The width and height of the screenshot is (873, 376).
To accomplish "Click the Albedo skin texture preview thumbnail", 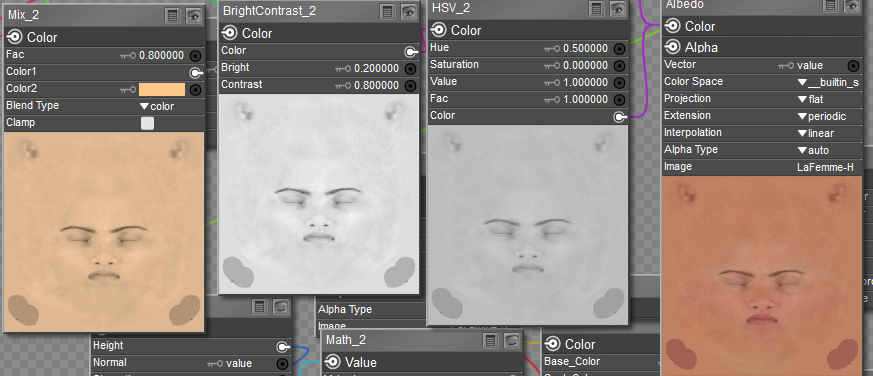I will click(x=763, y=276).
